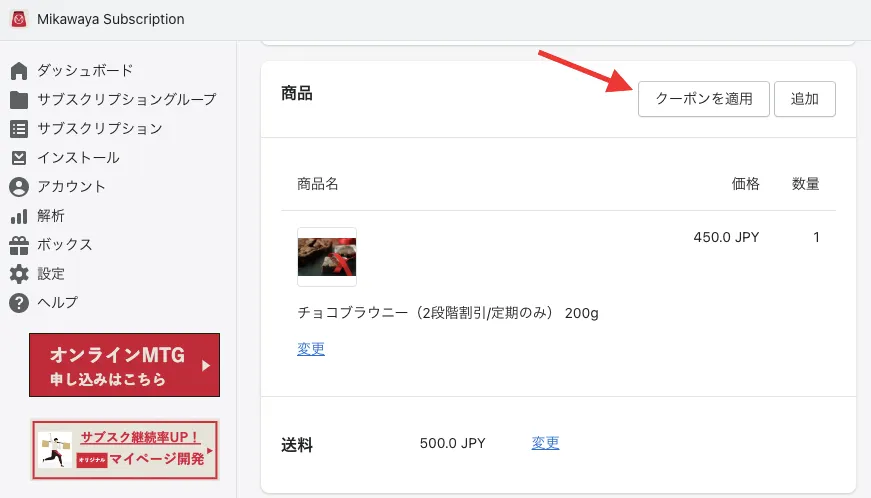The width and height of the screenshot is (871, 498).
Task: Click the Mikawaya Subscription app logo icon
Action: point(19,19)
